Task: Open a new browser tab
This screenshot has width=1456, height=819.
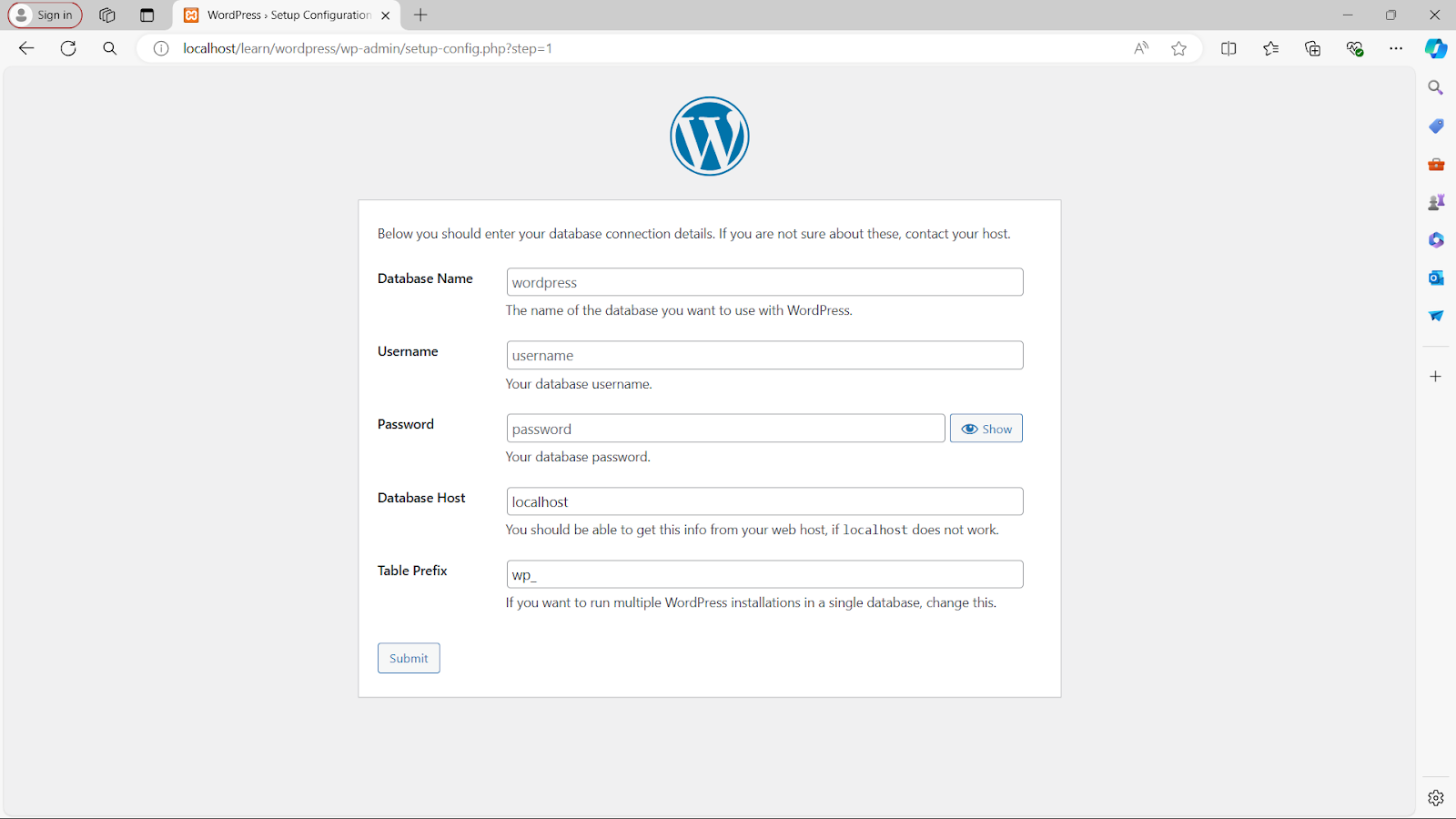Action: point(420,15)
